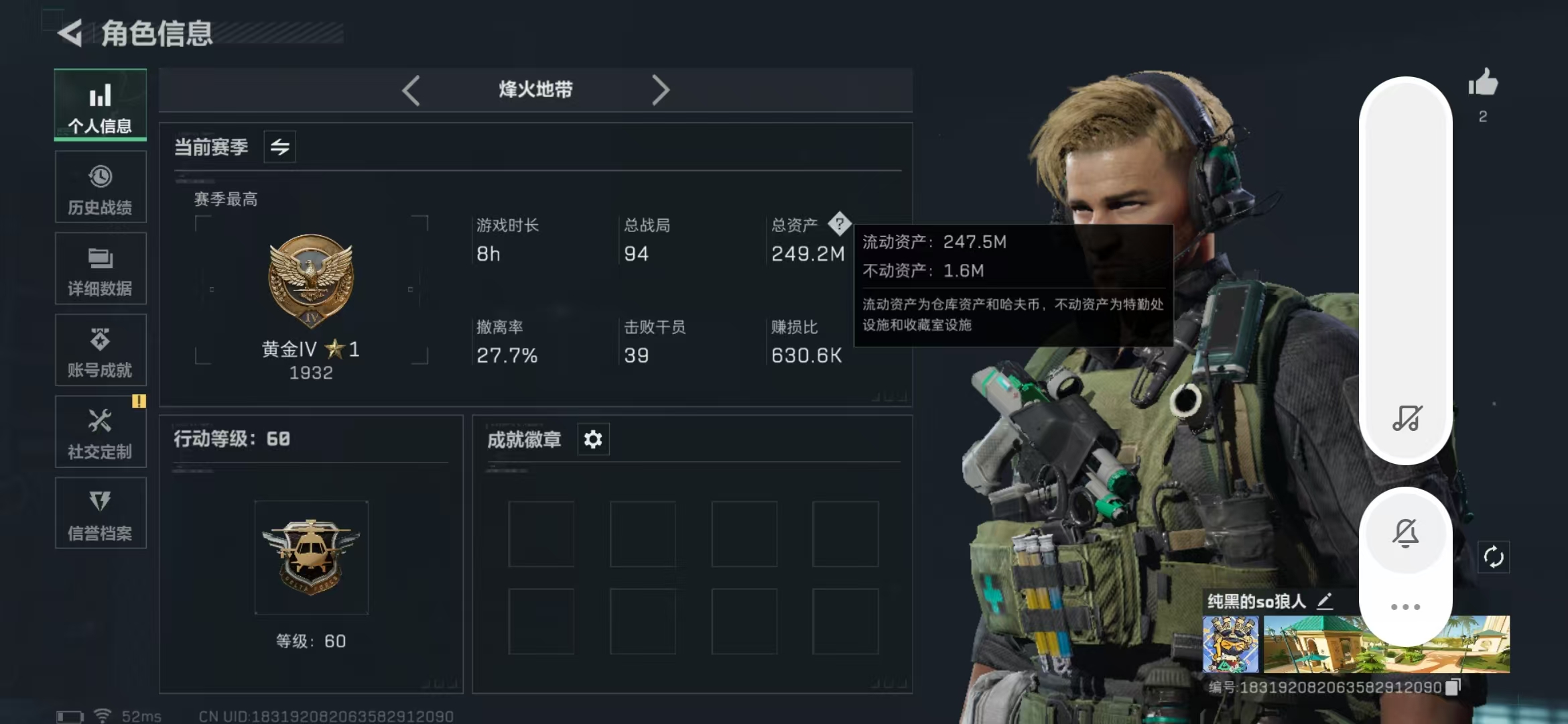Screen dimensions: 1568x724
Task: Open the 成就徽章 gear settings
Action: click(x=593, y=440)
